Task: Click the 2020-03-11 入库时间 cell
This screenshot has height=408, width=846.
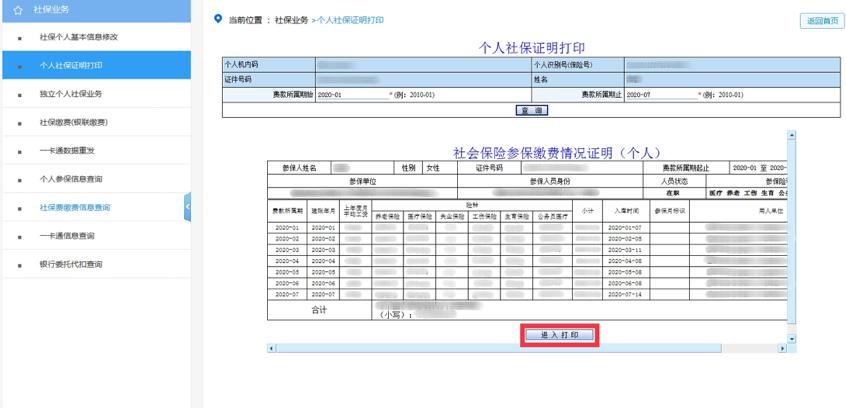Action: click(x=625, y=250)
